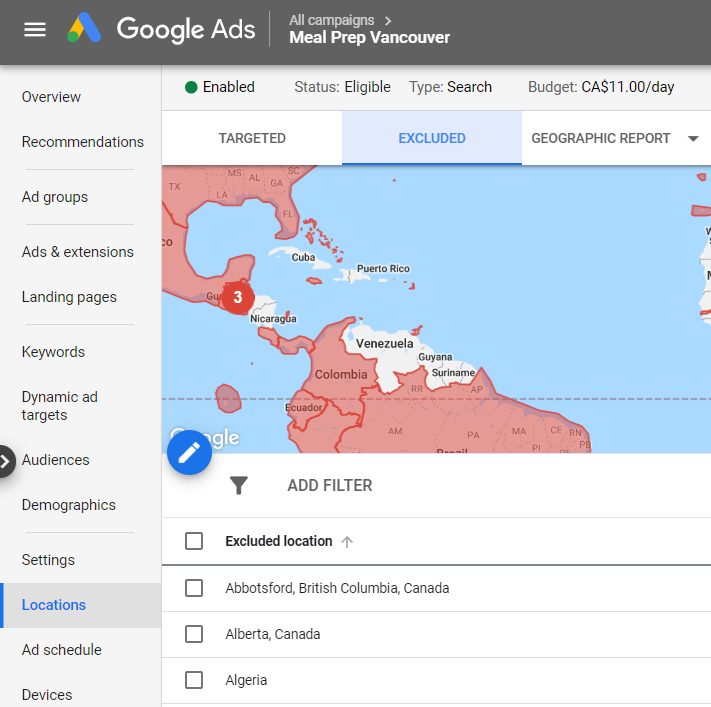Open the hamburger main menu
The width and height of the screenshot is (711, 707).
(x=35, y=29)
